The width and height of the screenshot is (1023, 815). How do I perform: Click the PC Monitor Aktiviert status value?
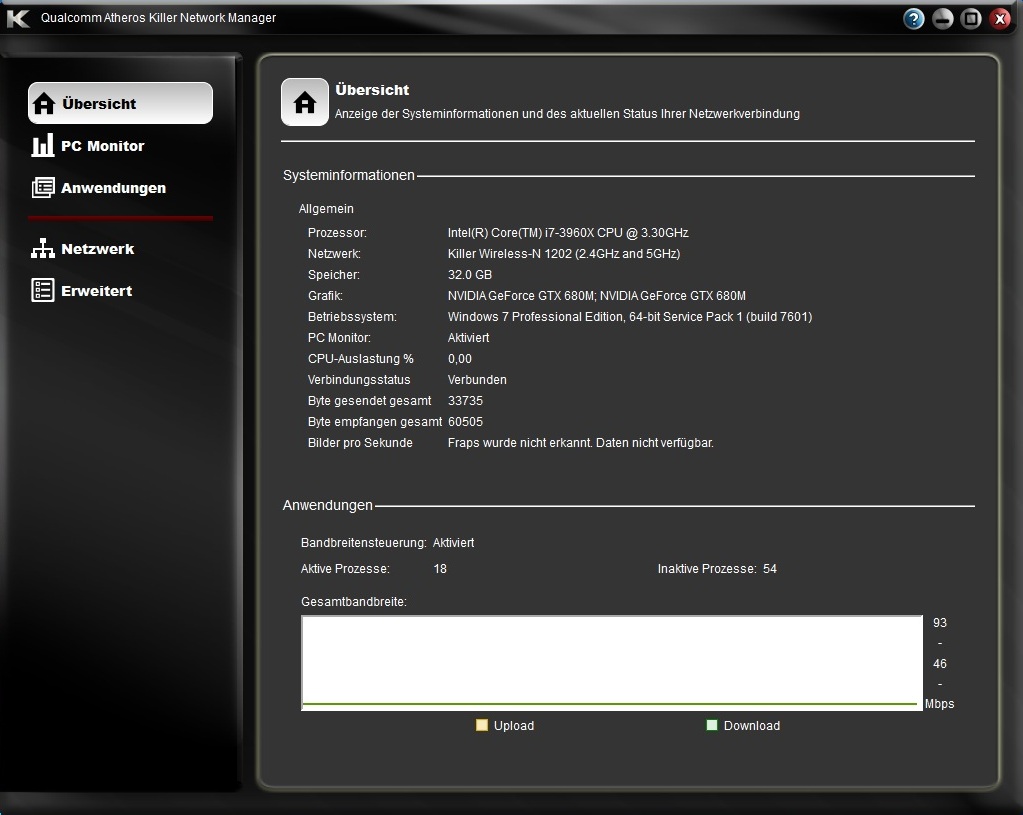tap(468, 338)
